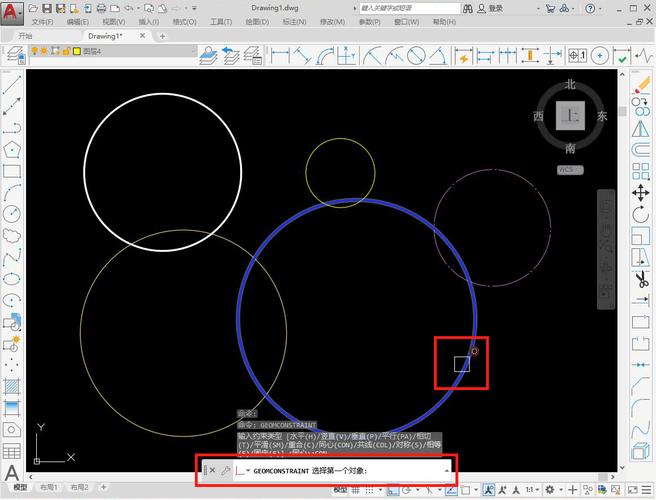Click the Radius dimension tool
Image resolution: width=656 pixels, height=500 pixels.
372,55
